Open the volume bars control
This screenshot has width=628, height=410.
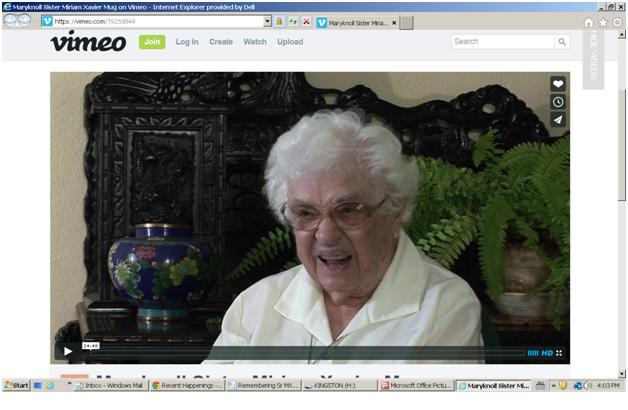pos(533,353)
